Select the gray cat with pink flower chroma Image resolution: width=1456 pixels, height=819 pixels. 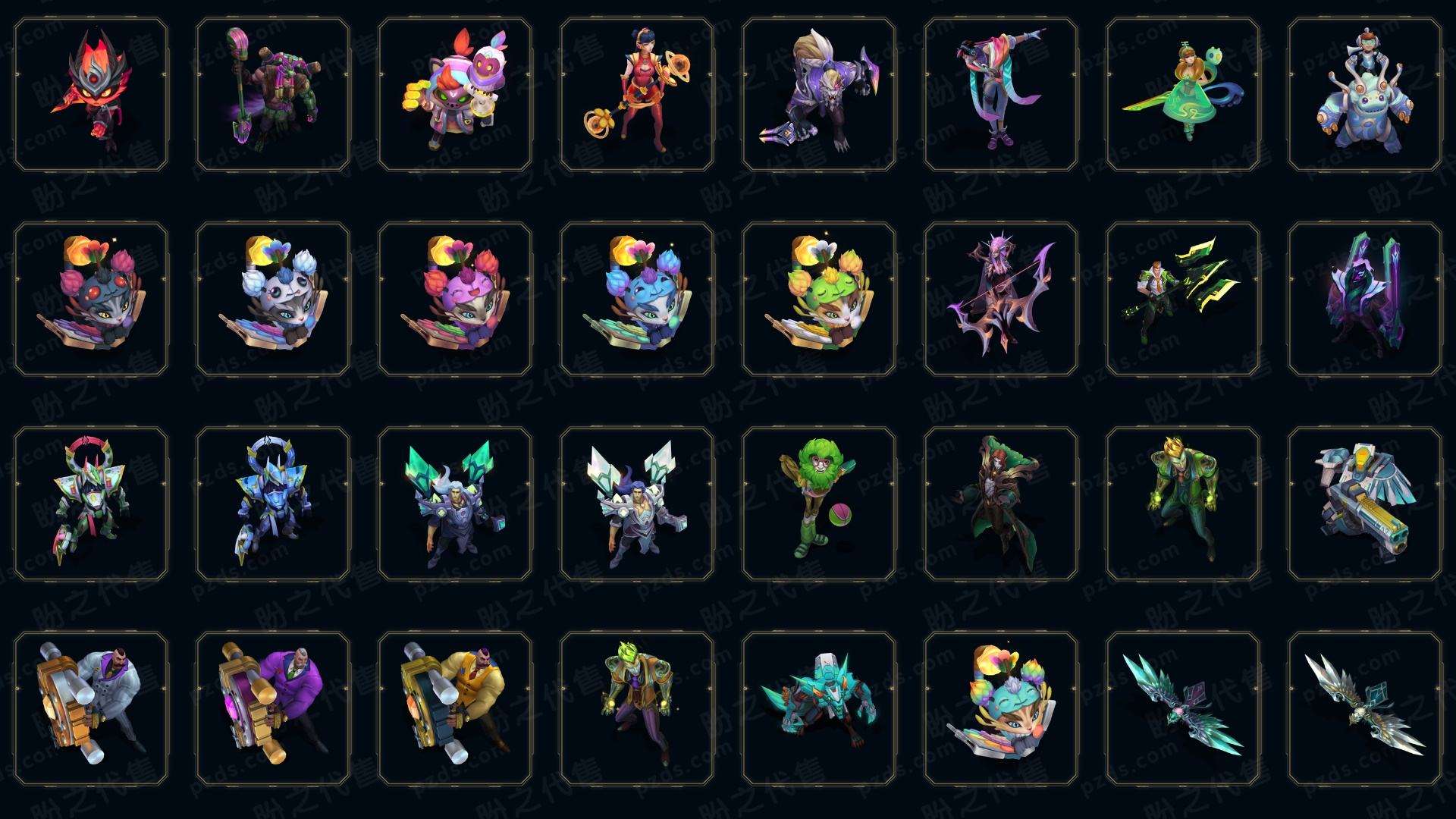(91, 299)
